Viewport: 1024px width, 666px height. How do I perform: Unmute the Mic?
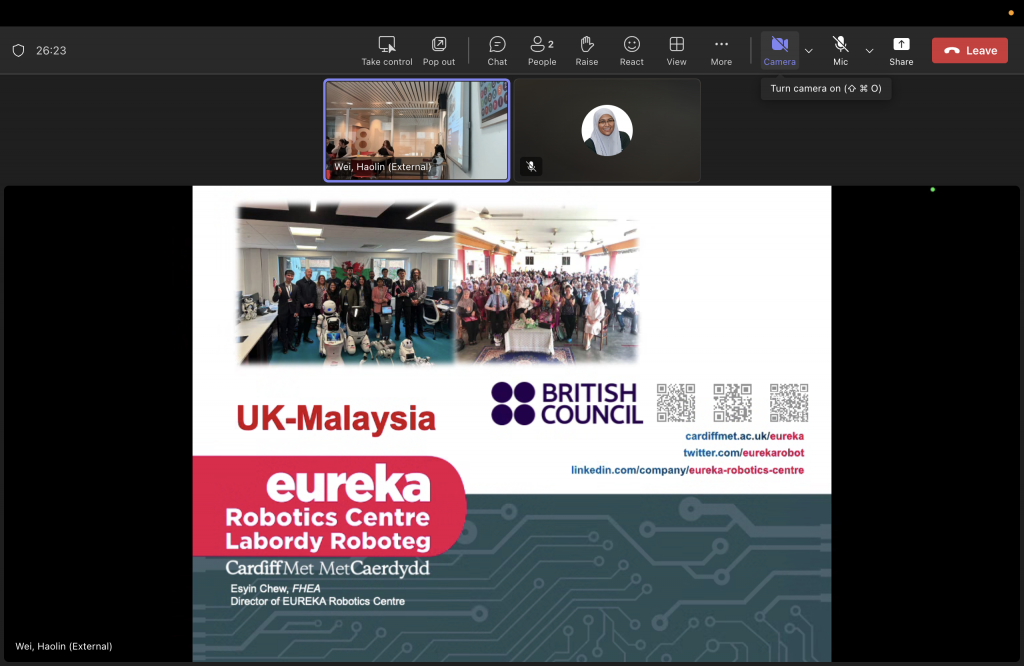click(840, 51)
